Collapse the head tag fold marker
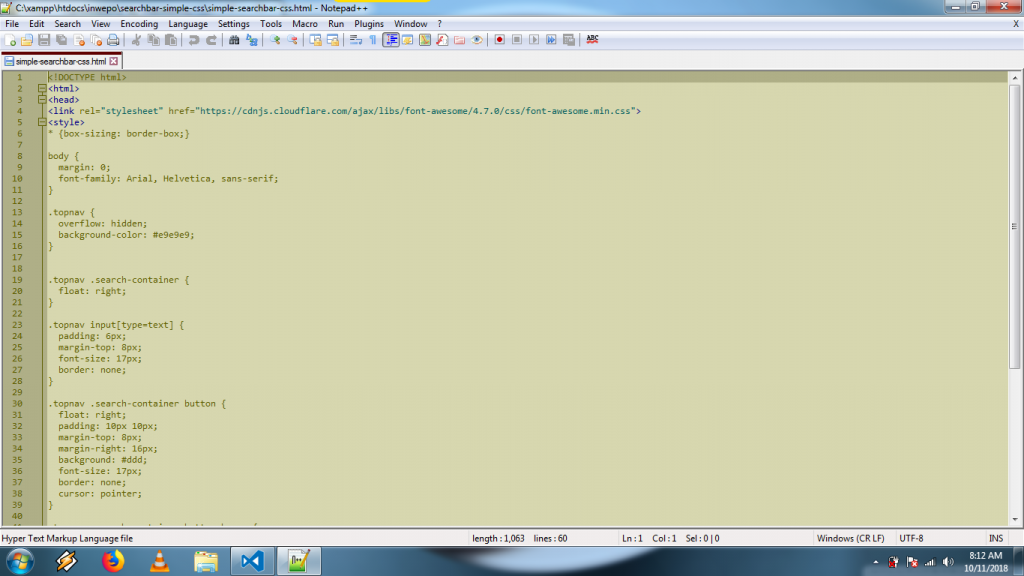Image resolution: width=1024 pixels, height=576 pixels. click(x=42, y=99)
